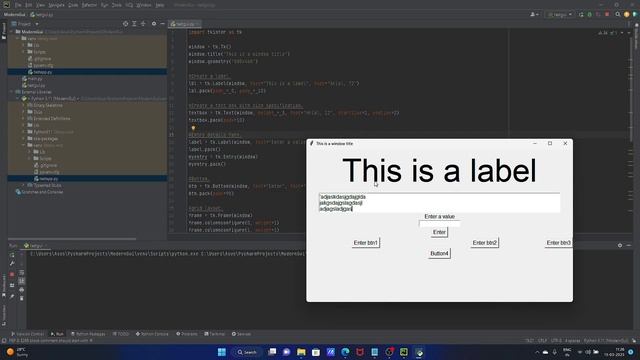Open the Bookmarks side tool stripe
The image size is (640, 360).
4,286
